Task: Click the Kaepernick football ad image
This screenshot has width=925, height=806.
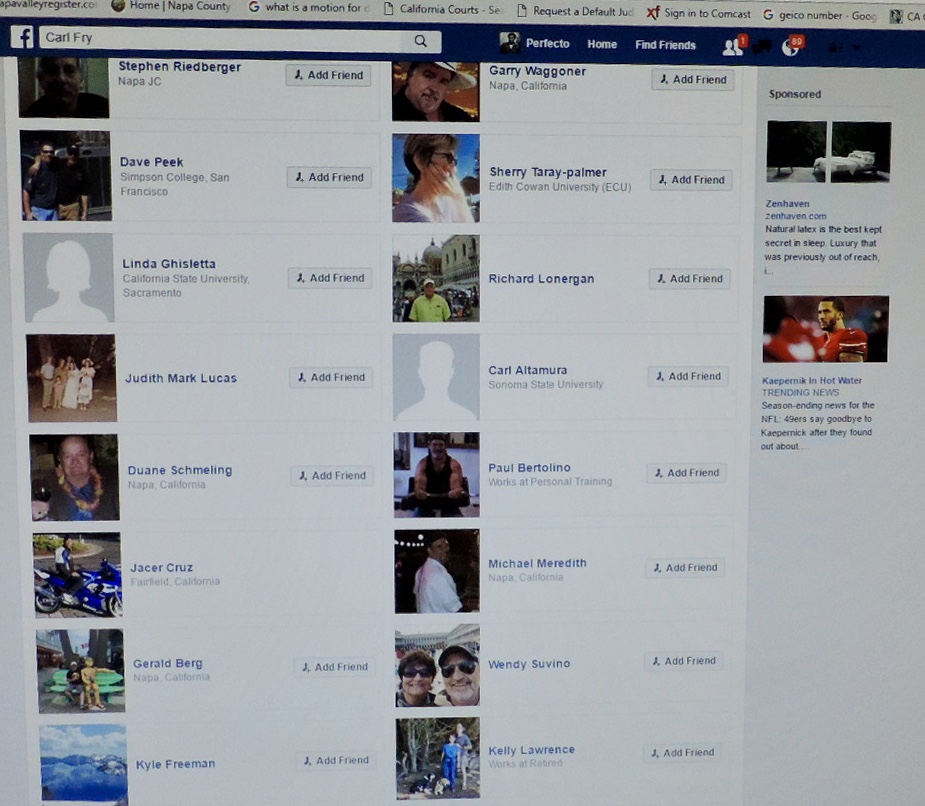Action: 825,329
